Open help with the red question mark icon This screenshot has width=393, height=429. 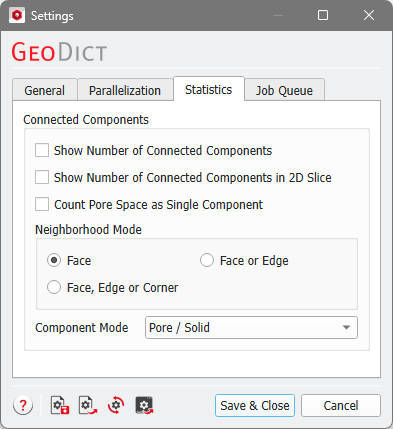tap(23, 405)
